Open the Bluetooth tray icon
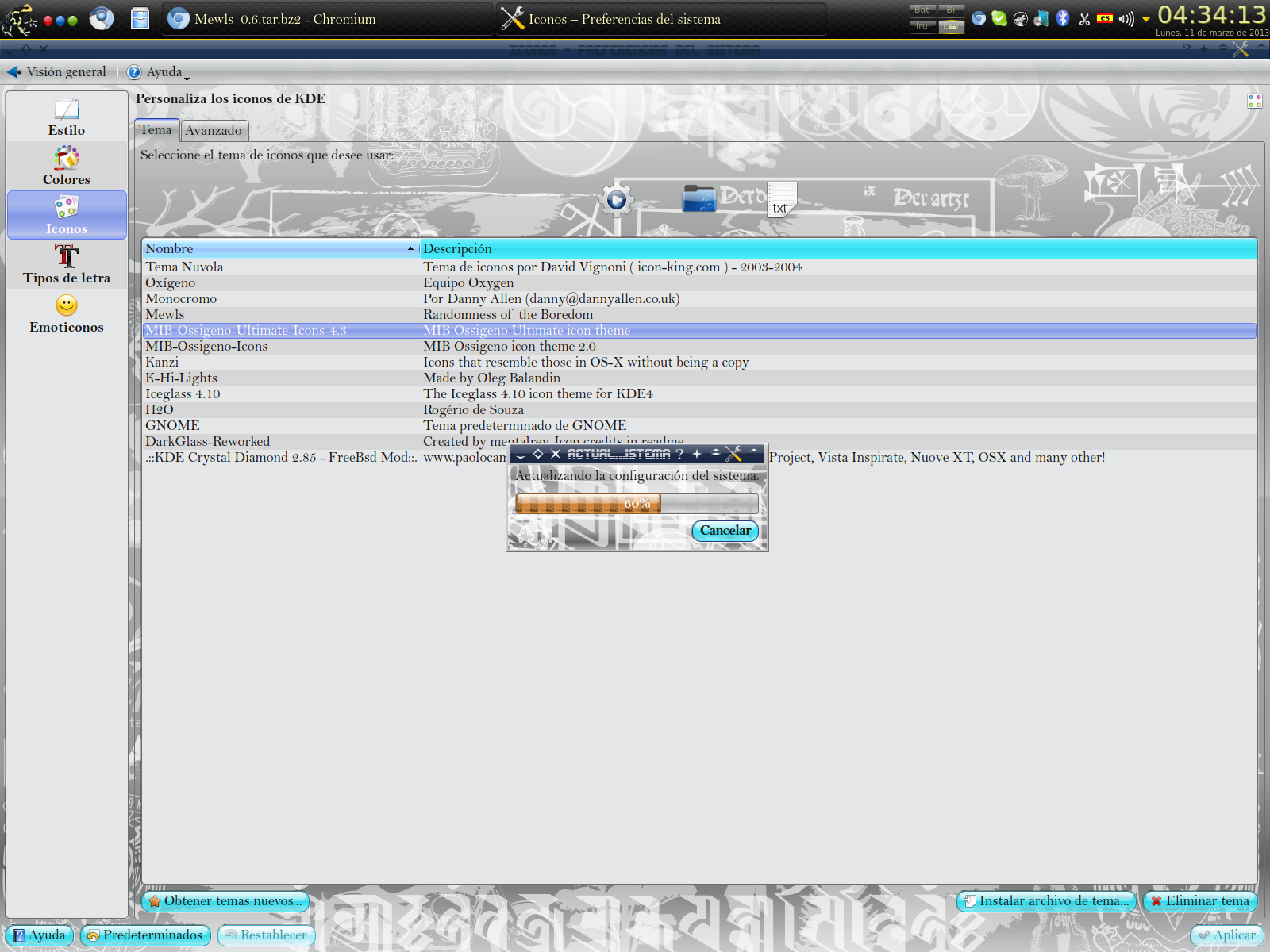1270x952 pixels. [1063, 18]
